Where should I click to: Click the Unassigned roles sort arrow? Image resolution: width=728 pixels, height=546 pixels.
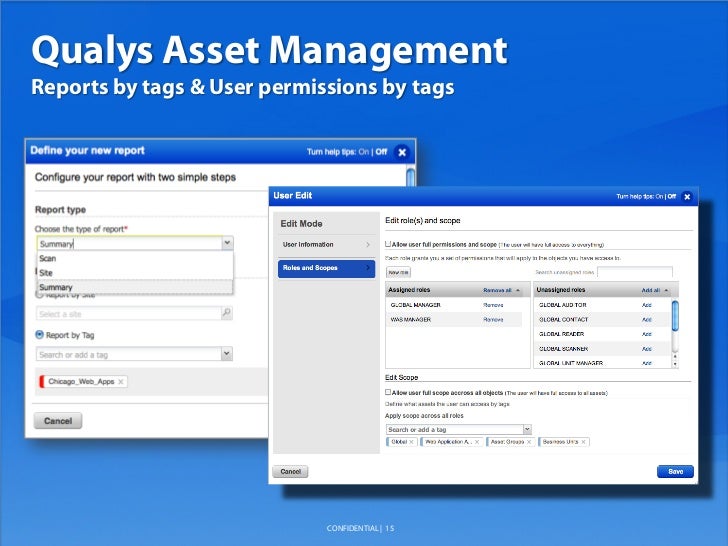click(666, 290)
